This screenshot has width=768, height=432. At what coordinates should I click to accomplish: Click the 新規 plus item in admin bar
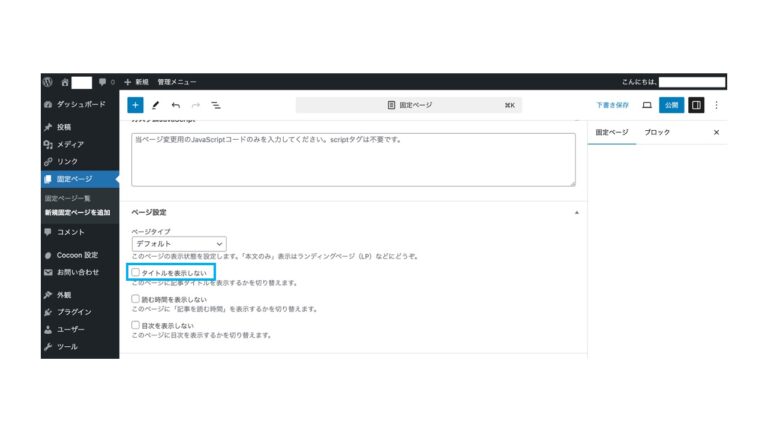[136, 82]
